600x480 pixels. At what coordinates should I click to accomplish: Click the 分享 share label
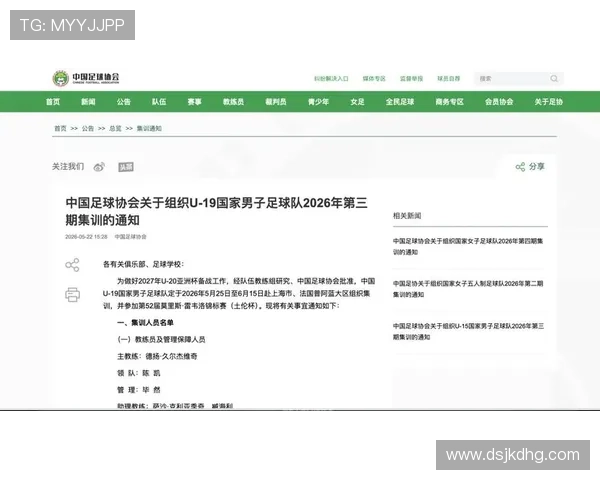click(x=536, y=167)
